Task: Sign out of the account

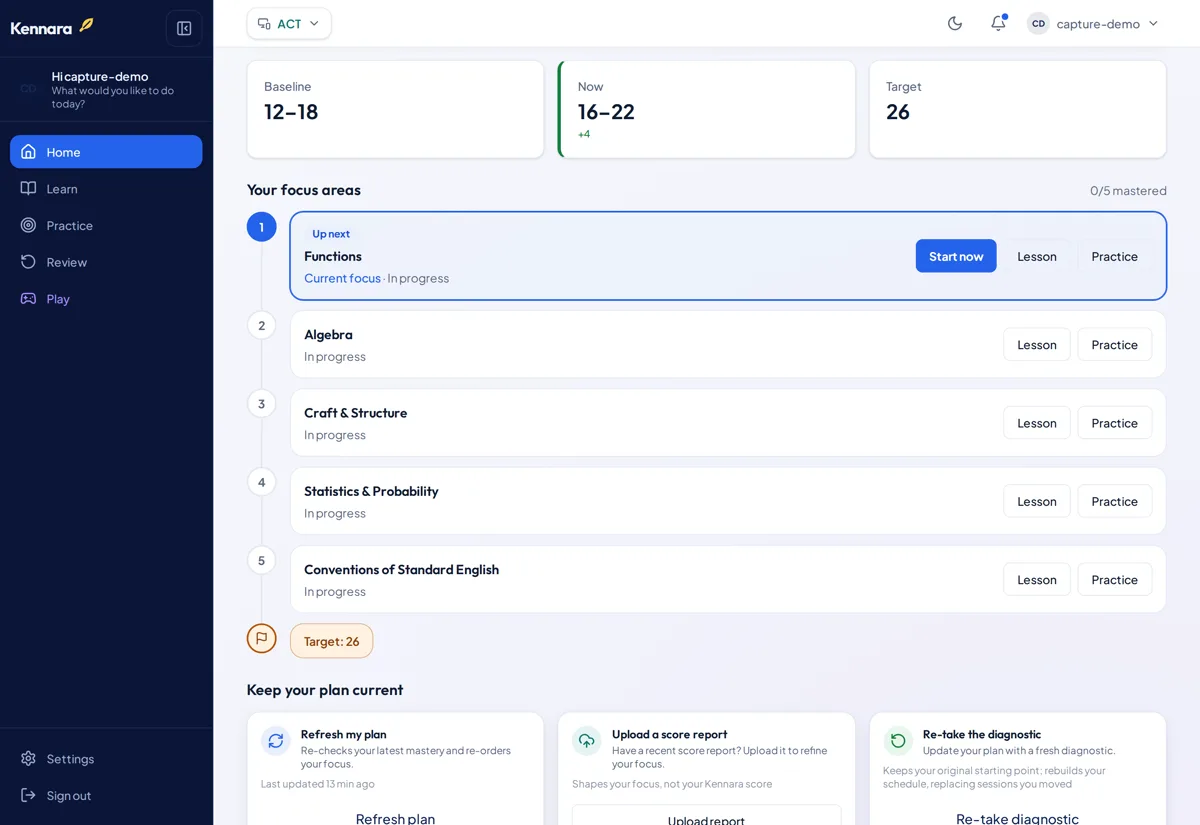Action: tap(106, 796)
